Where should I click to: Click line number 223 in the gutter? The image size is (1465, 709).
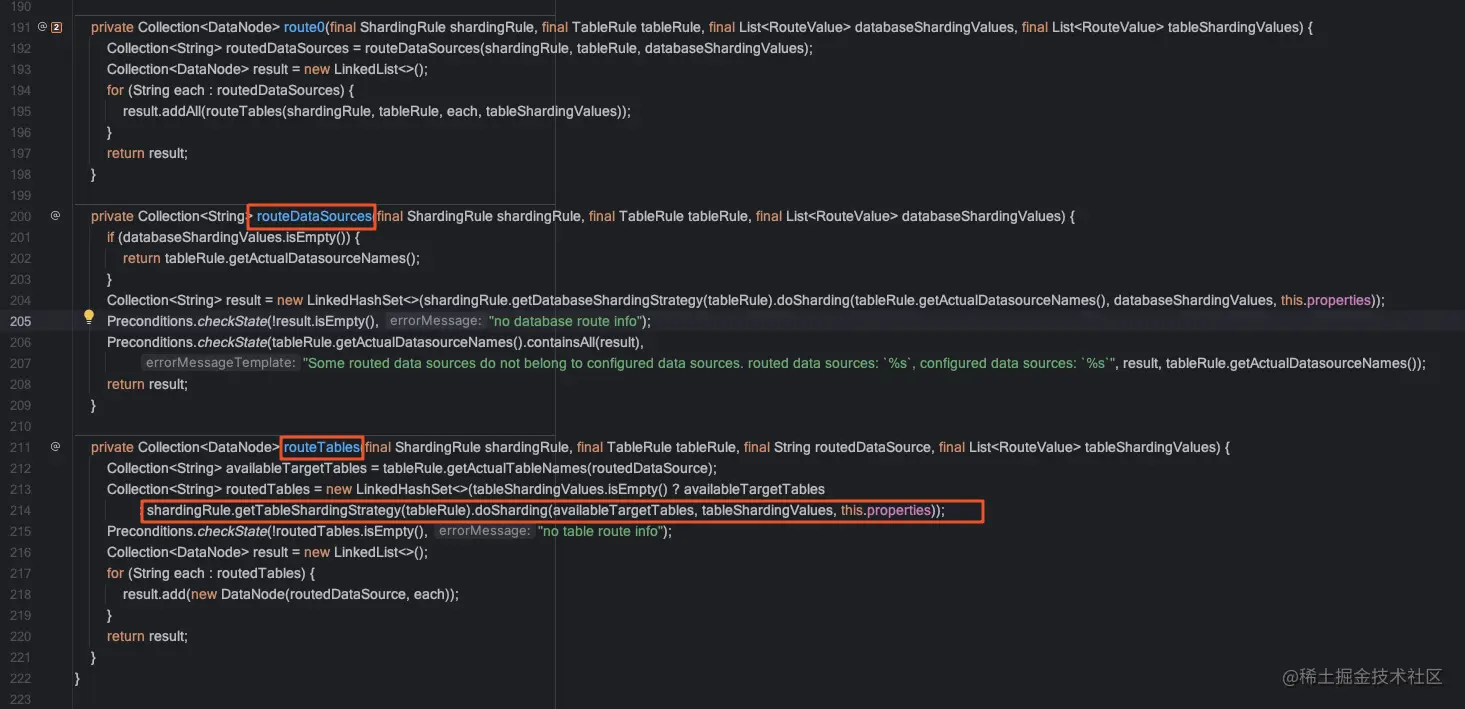coord(20,699)
